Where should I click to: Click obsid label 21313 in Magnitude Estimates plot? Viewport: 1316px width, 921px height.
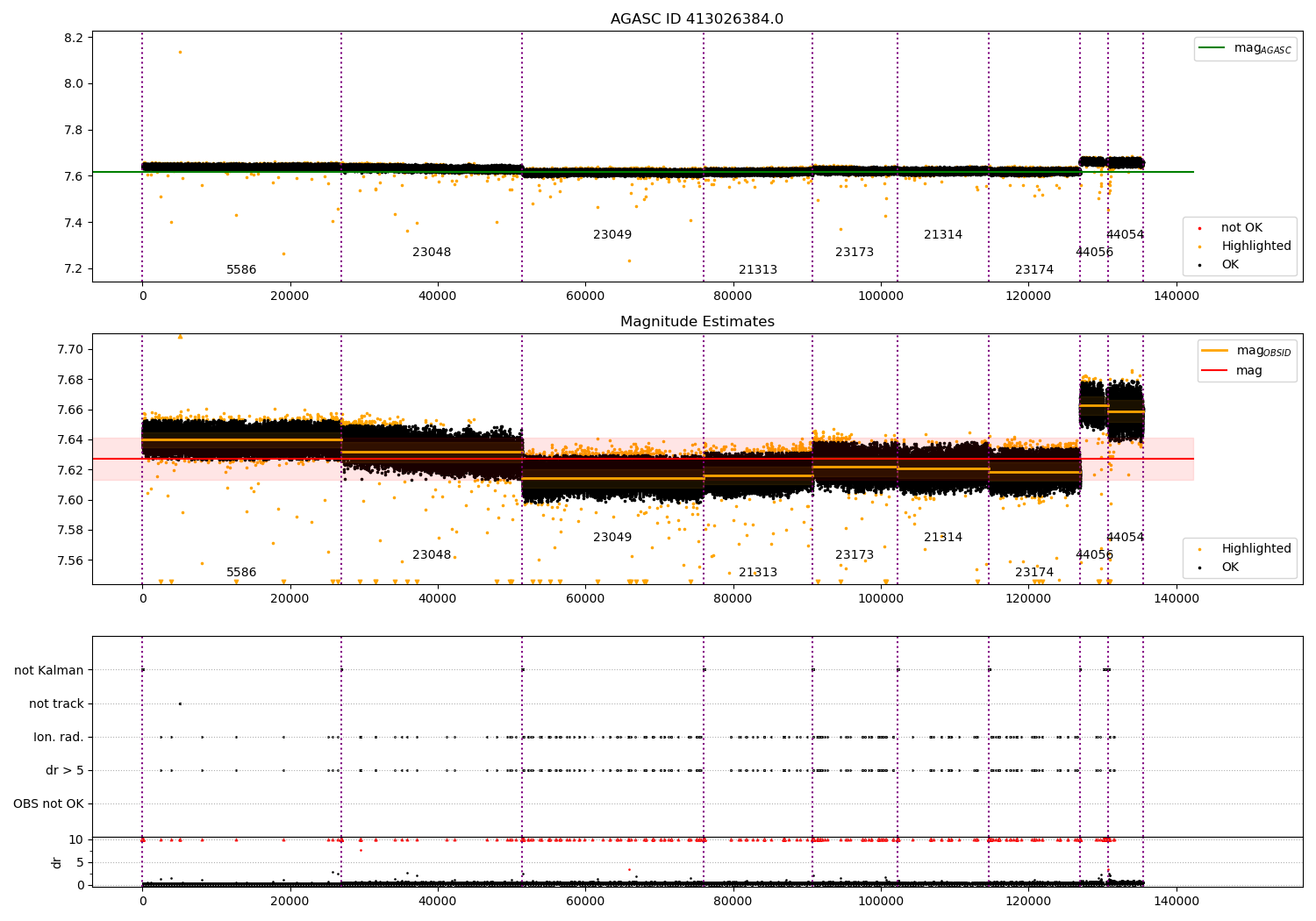click(758, 573)
